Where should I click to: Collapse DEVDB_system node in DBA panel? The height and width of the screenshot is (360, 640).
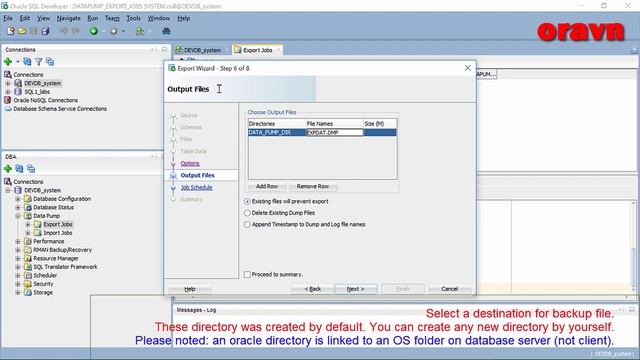click(8, 190)
